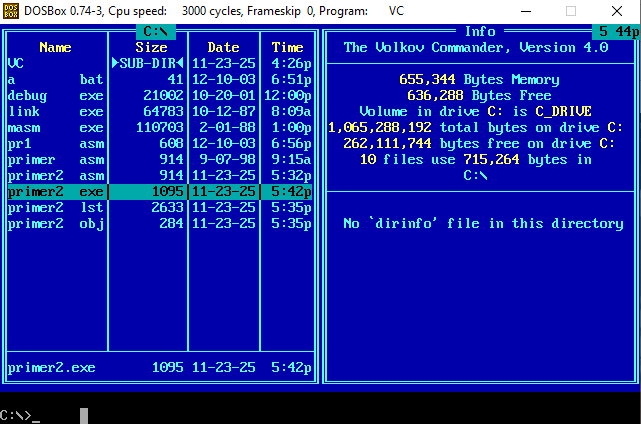Click '10 files use 715,264 bytes' line
Image resolution: width=641 pixels, height=424 pixels.
pos(476,159)
